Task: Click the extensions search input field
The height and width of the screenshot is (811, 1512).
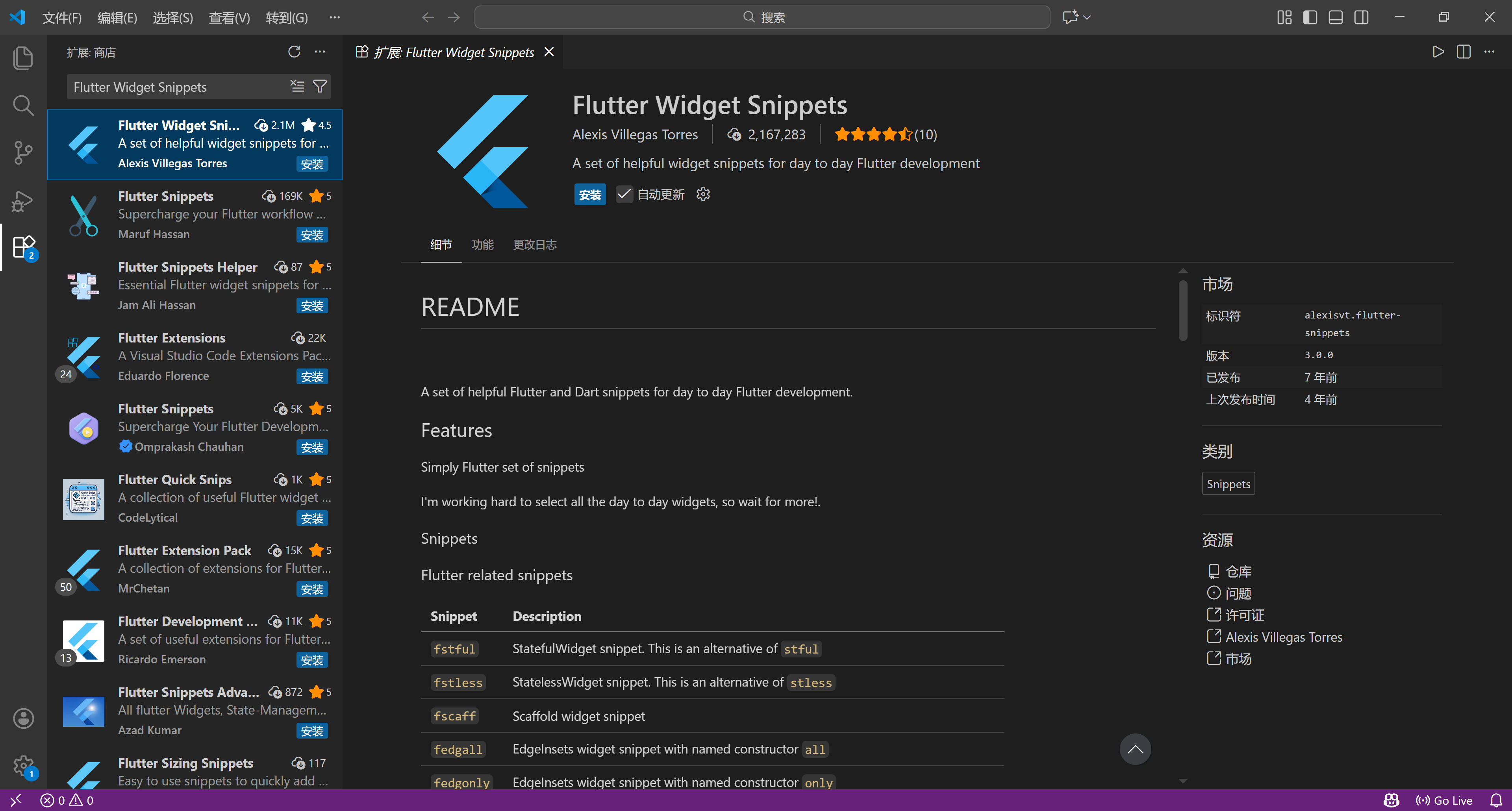Action: click(x=176, y=87)
